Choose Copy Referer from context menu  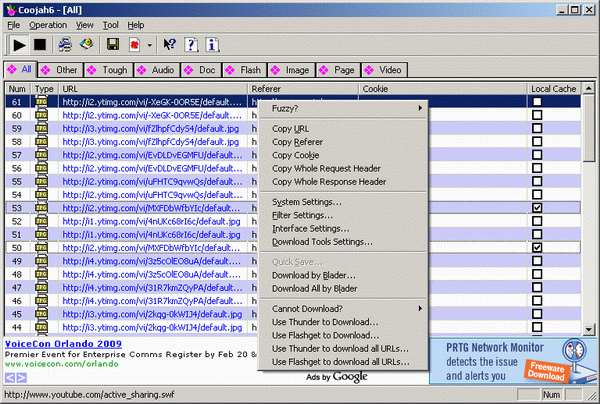point(343,142)
